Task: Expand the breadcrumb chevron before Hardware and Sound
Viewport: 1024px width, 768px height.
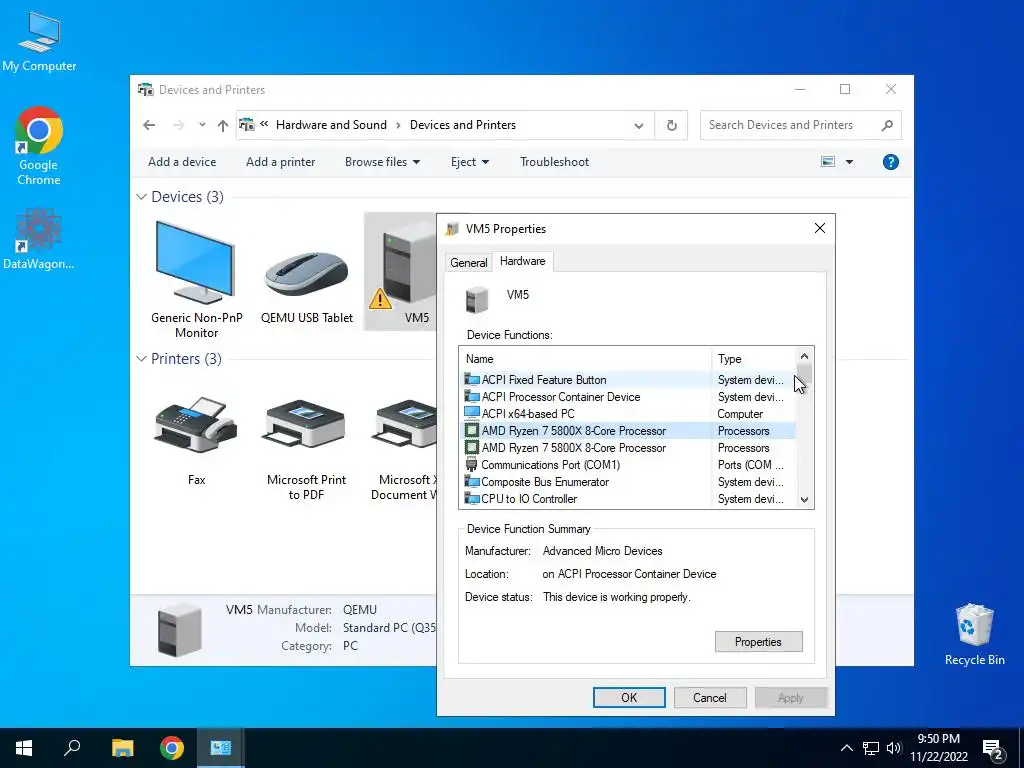Action: coord(264,124)
